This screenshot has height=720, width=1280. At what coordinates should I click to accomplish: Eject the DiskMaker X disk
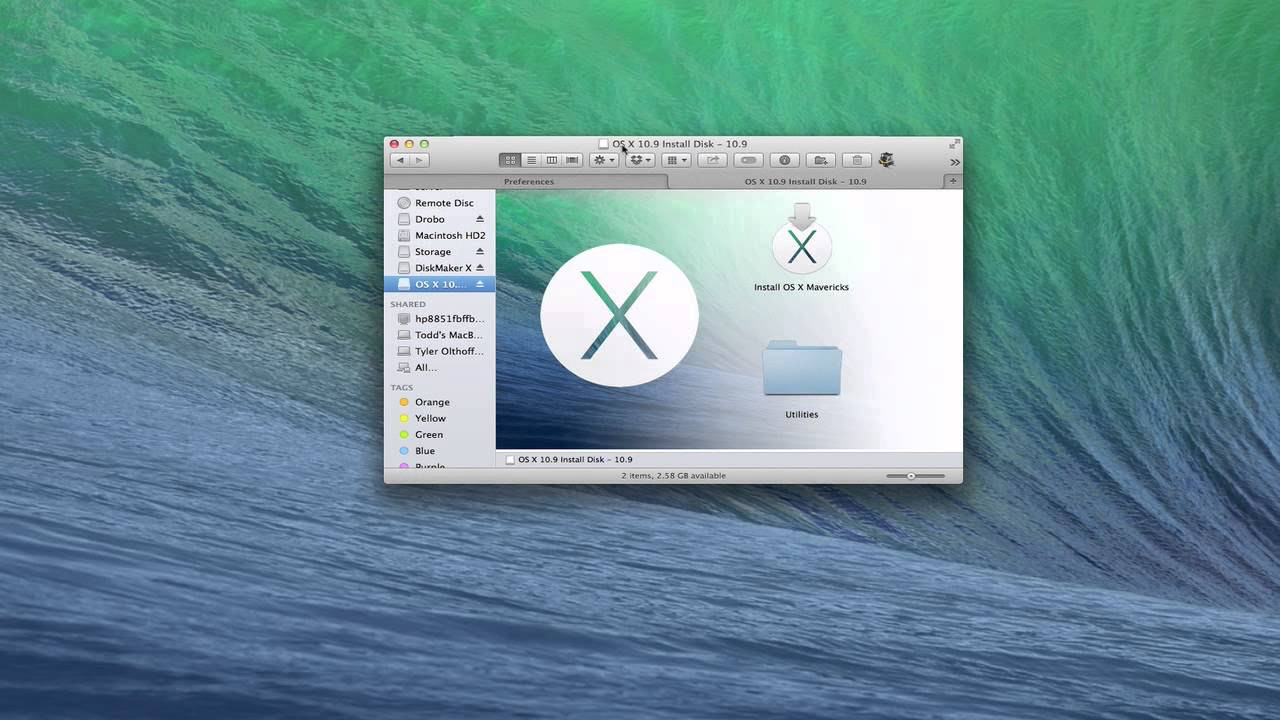click(481, 267)
